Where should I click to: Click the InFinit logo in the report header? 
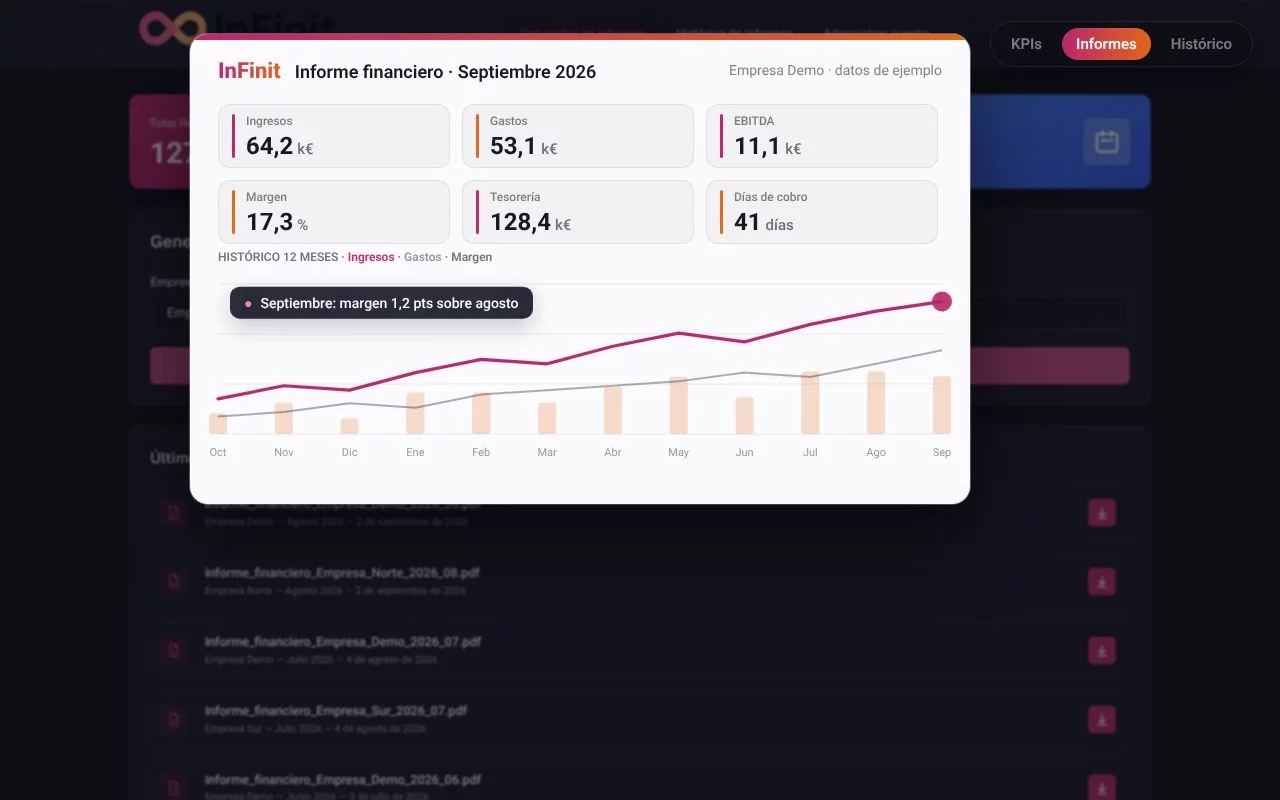click(249, 71)
